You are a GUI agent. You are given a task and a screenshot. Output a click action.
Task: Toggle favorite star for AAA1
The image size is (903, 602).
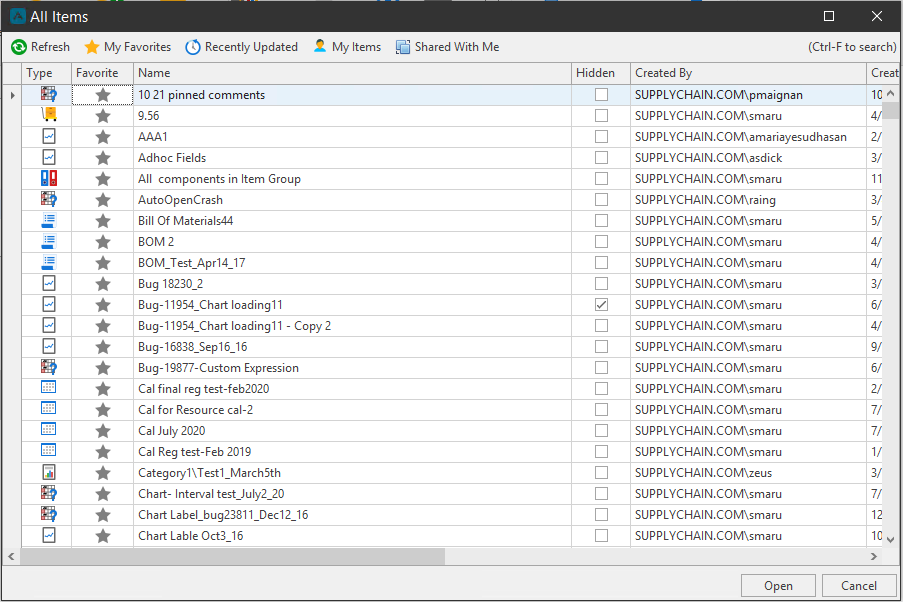point(103,137)
